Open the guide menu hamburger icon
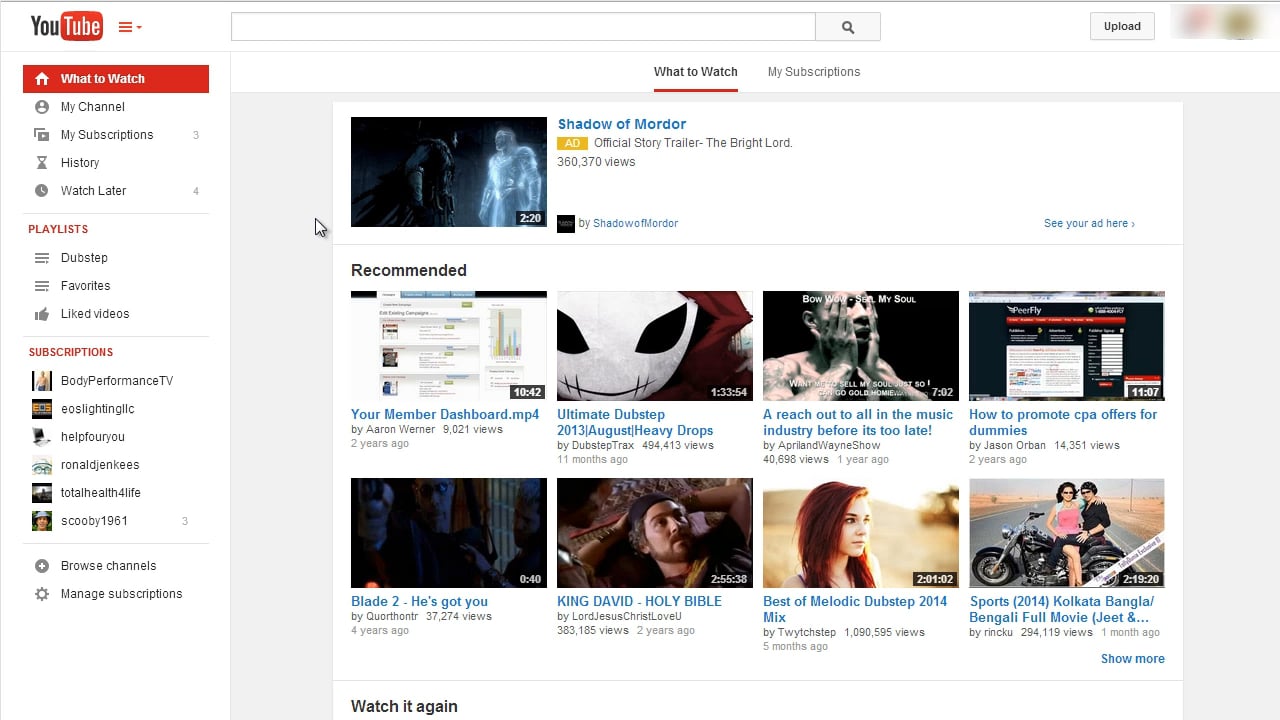1280x720 pixels. coord(124,27)
